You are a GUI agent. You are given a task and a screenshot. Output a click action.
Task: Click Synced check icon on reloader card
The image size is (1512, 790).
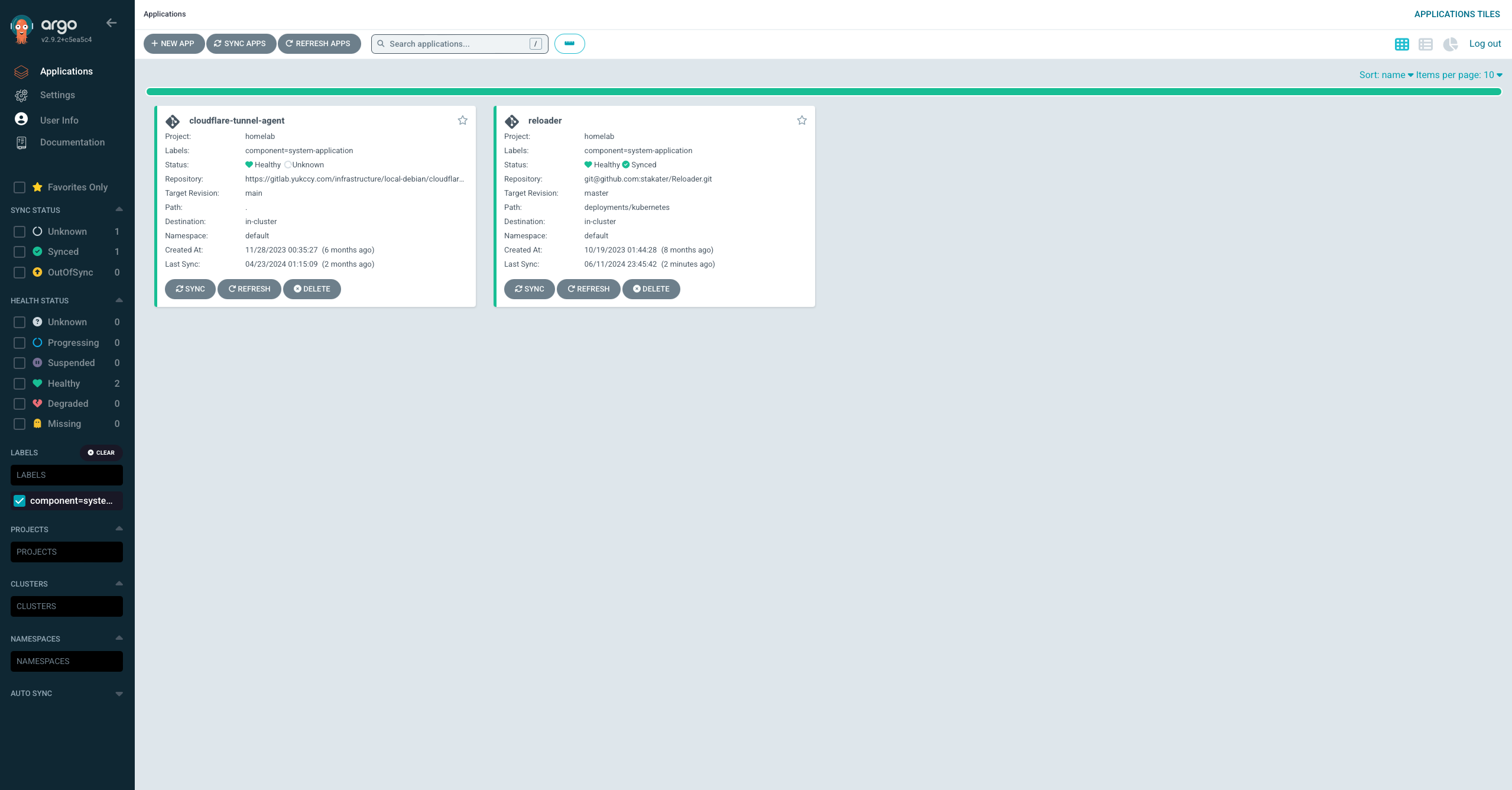point(626,164)
